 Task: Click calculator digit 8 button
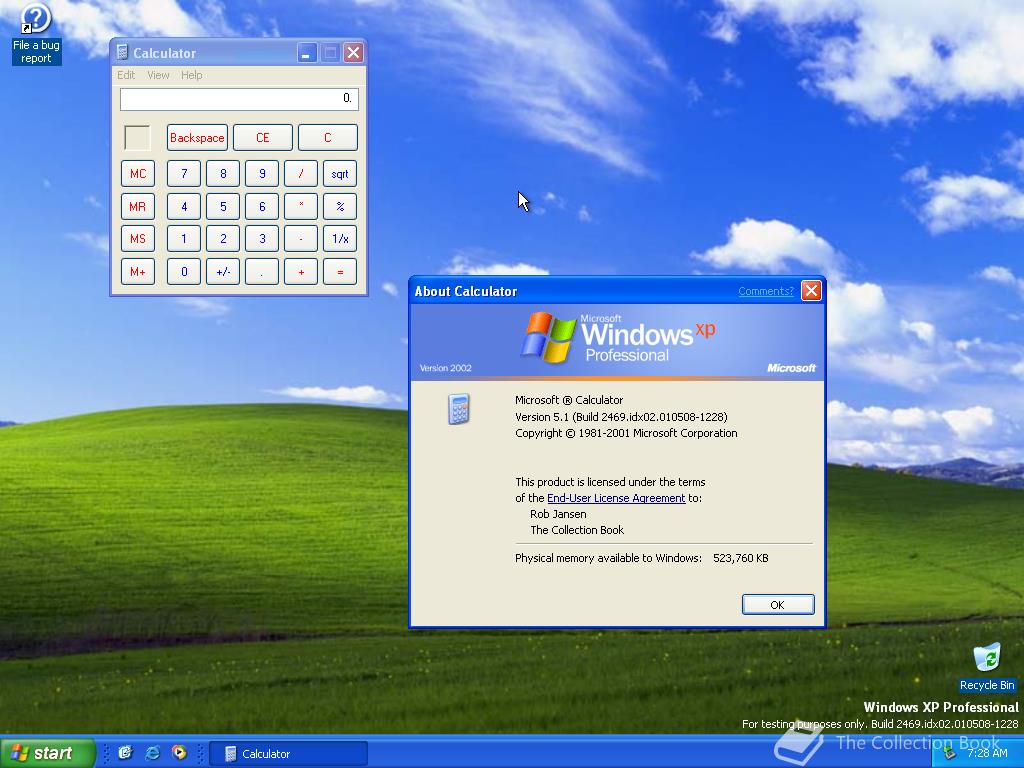point(223,174)
